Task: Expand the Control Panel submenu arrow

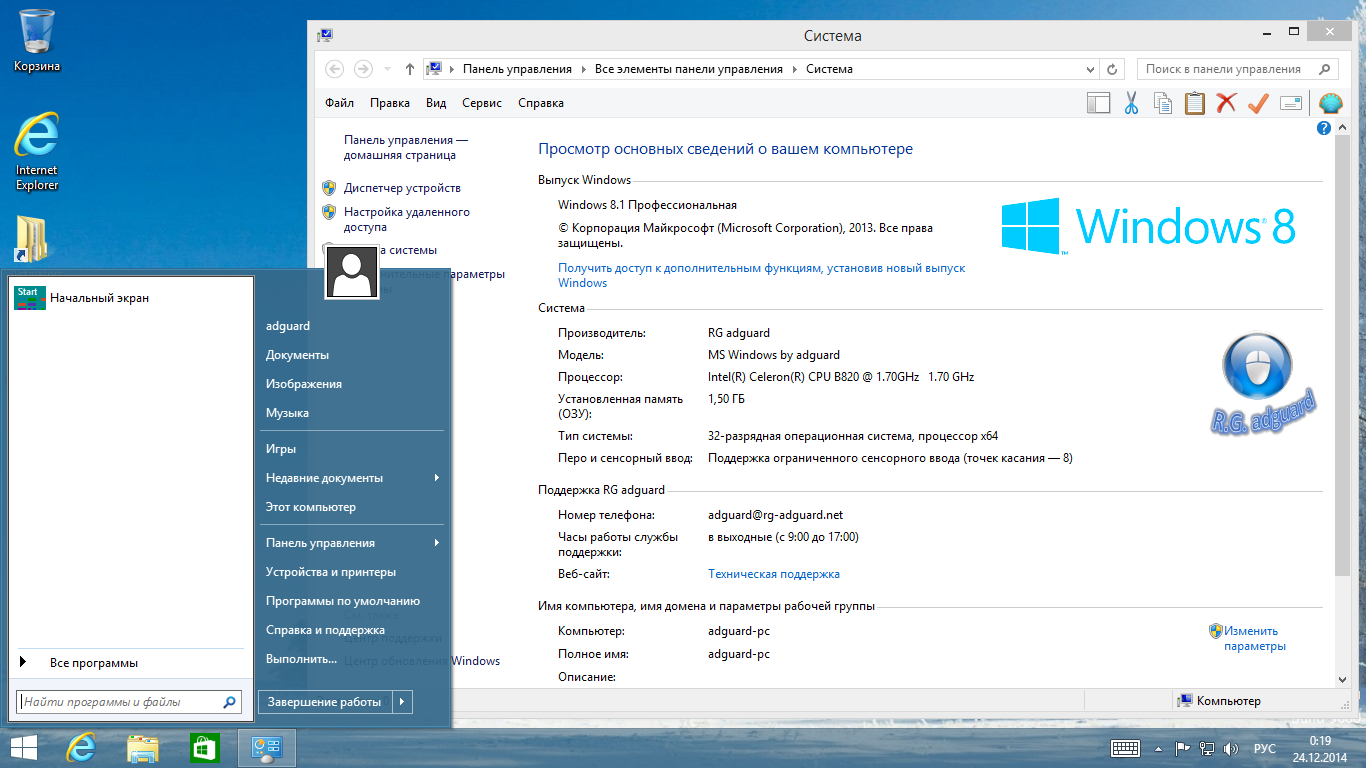Action: pyautogui.click(x=437, y=543)
